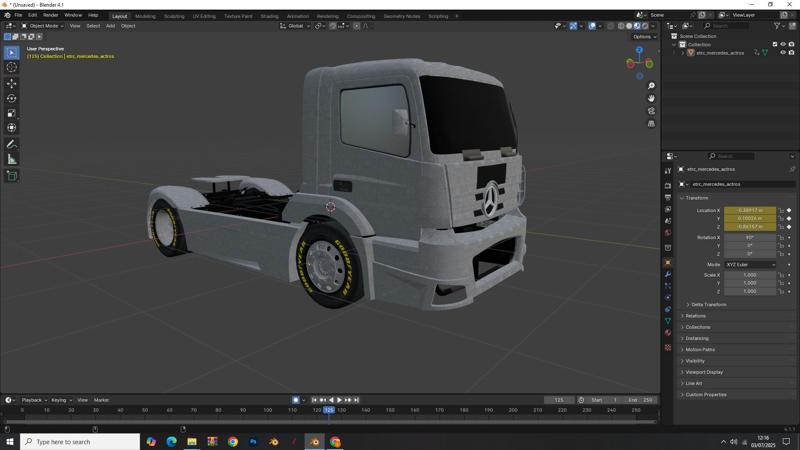Open the viewport Add menu
The image size is (800, 450).
pos(110,26)
